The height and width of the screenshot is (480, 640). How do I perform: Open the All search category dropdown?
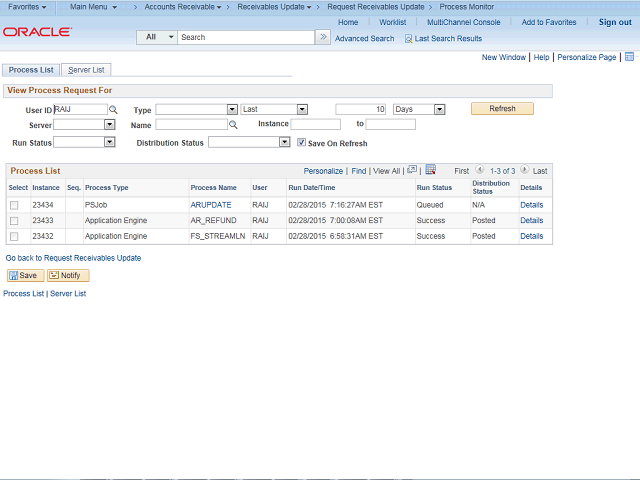pos(157,37)
